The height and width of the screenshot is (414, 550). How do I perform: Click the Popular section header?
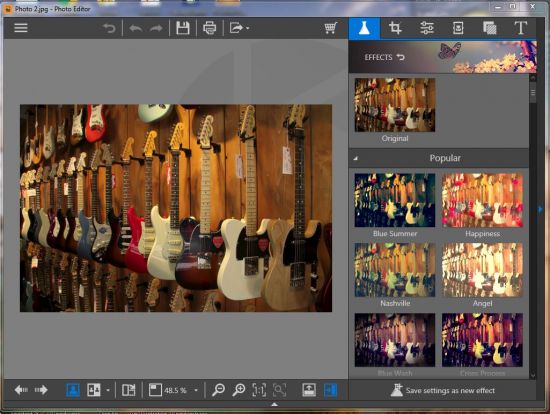[x=439, y=158]
